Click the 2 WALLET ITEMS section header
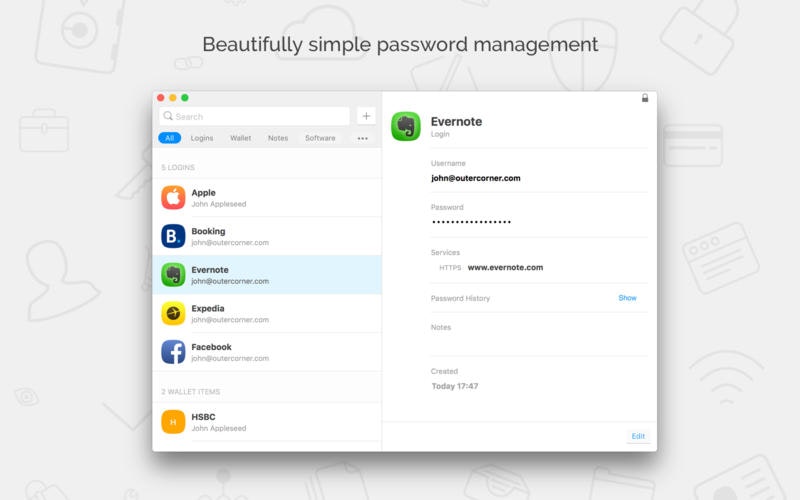Image resolution: width=800 pixels, height=500 pixels. (190, 392)
